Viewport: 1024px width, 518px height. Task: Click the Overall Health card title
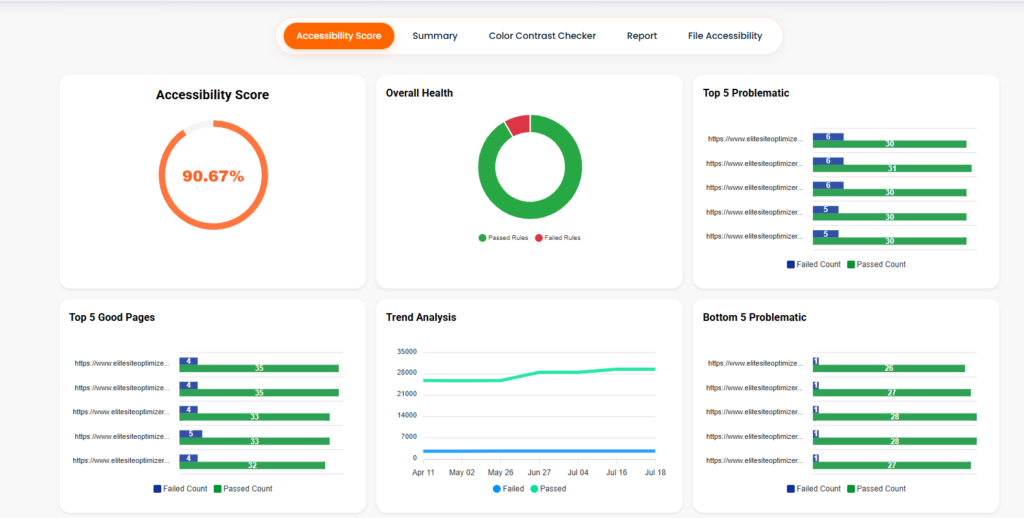419,93
